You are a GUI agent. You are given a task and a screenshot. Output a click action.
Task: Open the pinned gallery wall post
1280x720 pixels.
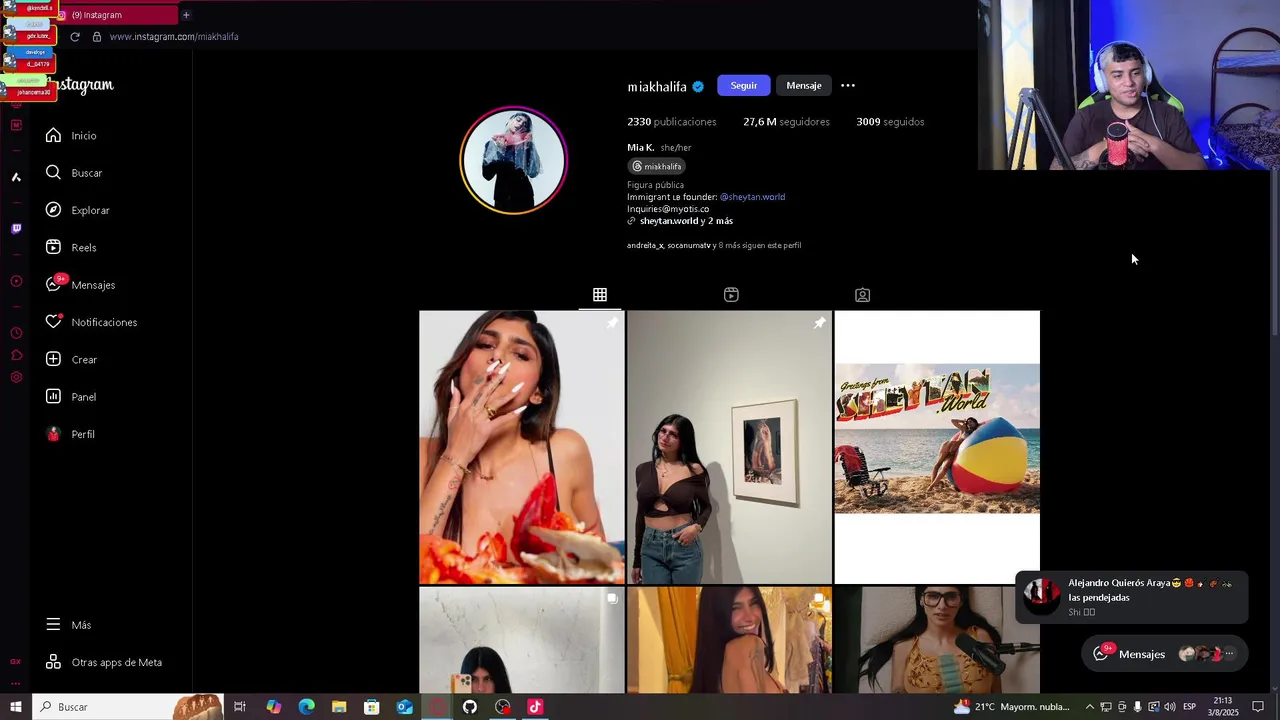click(x=729, y=447)
